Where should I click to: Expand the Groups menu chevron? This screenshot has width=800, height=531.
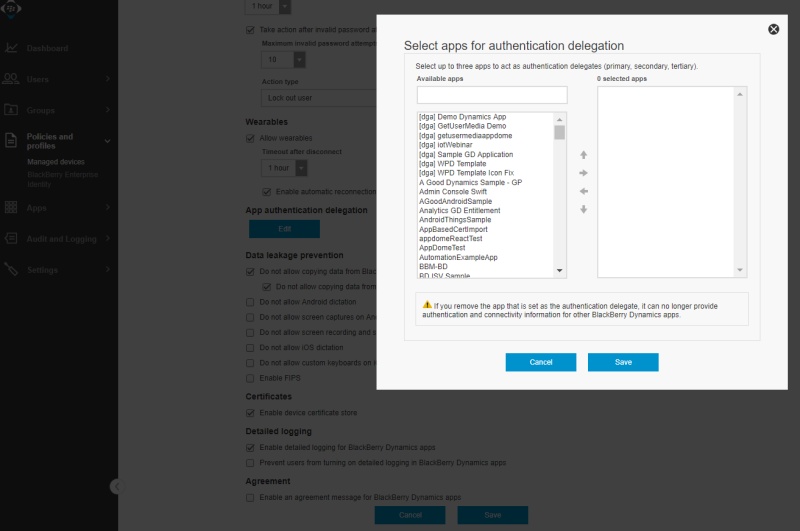click(x=108, y=110)
